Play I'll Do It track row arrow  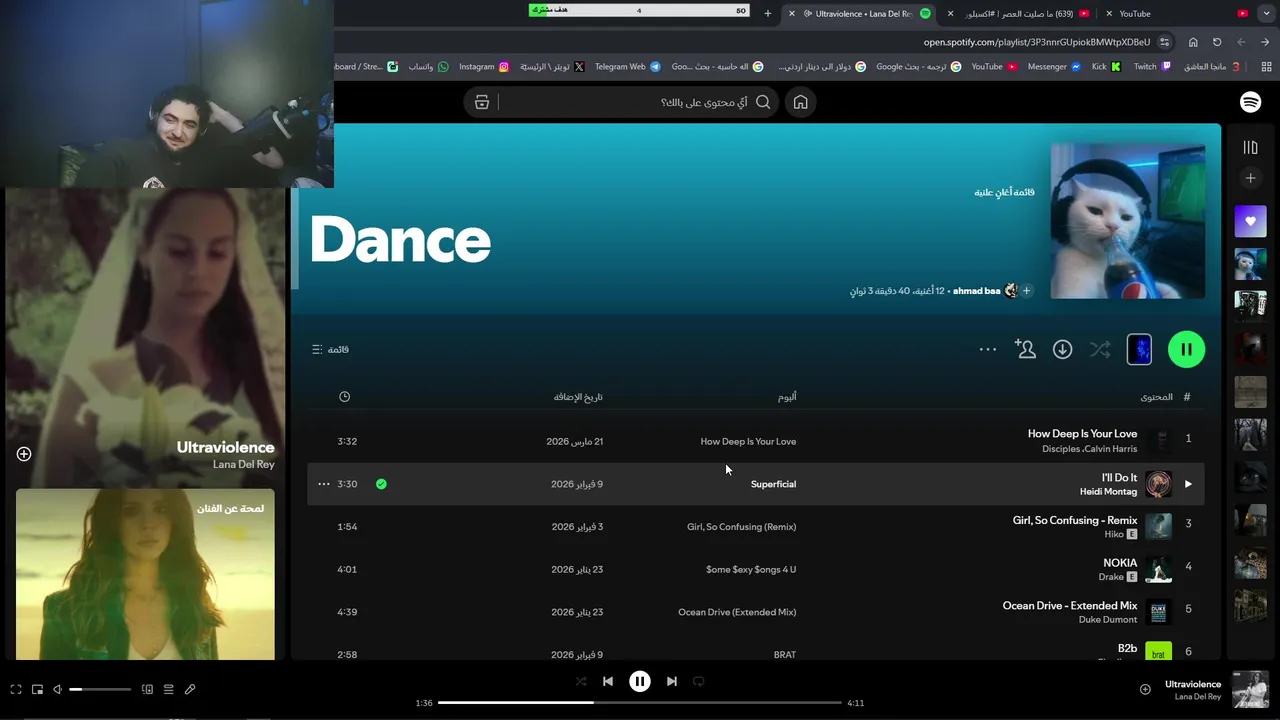pos(1188,484)
